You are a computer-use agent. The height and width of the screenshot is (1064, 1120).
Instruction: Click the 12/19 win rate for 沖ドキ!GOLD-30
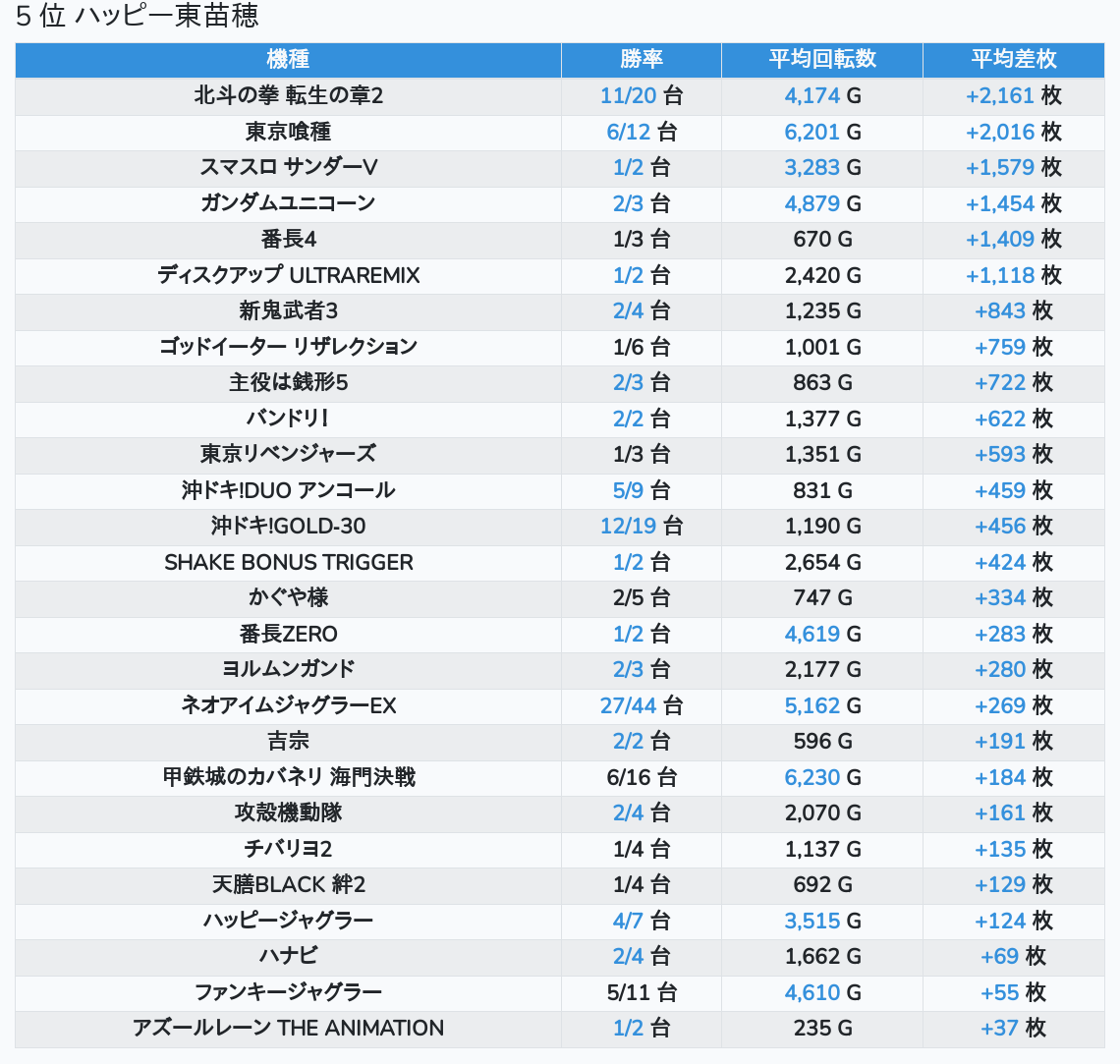pos(628,527)
